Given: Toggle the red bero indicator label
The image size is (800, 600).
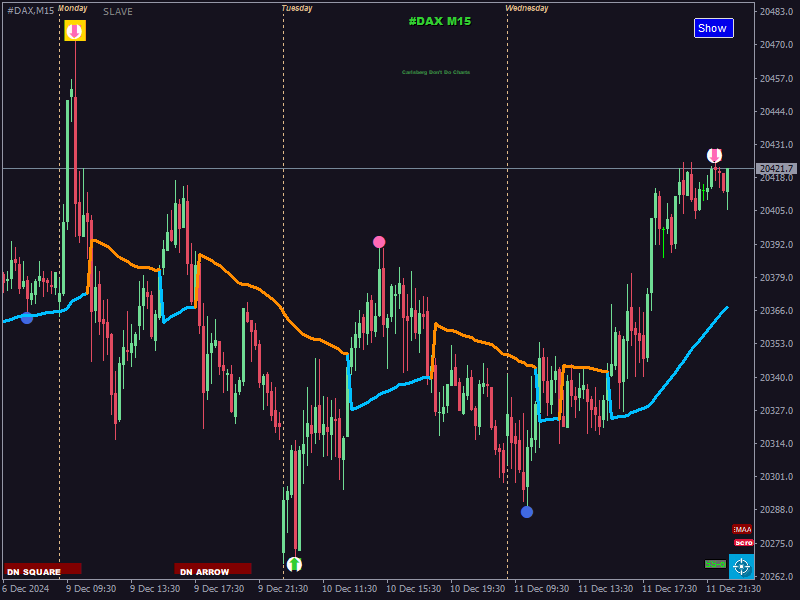Looking at the screenshot, I should click(x=743, y=542).
